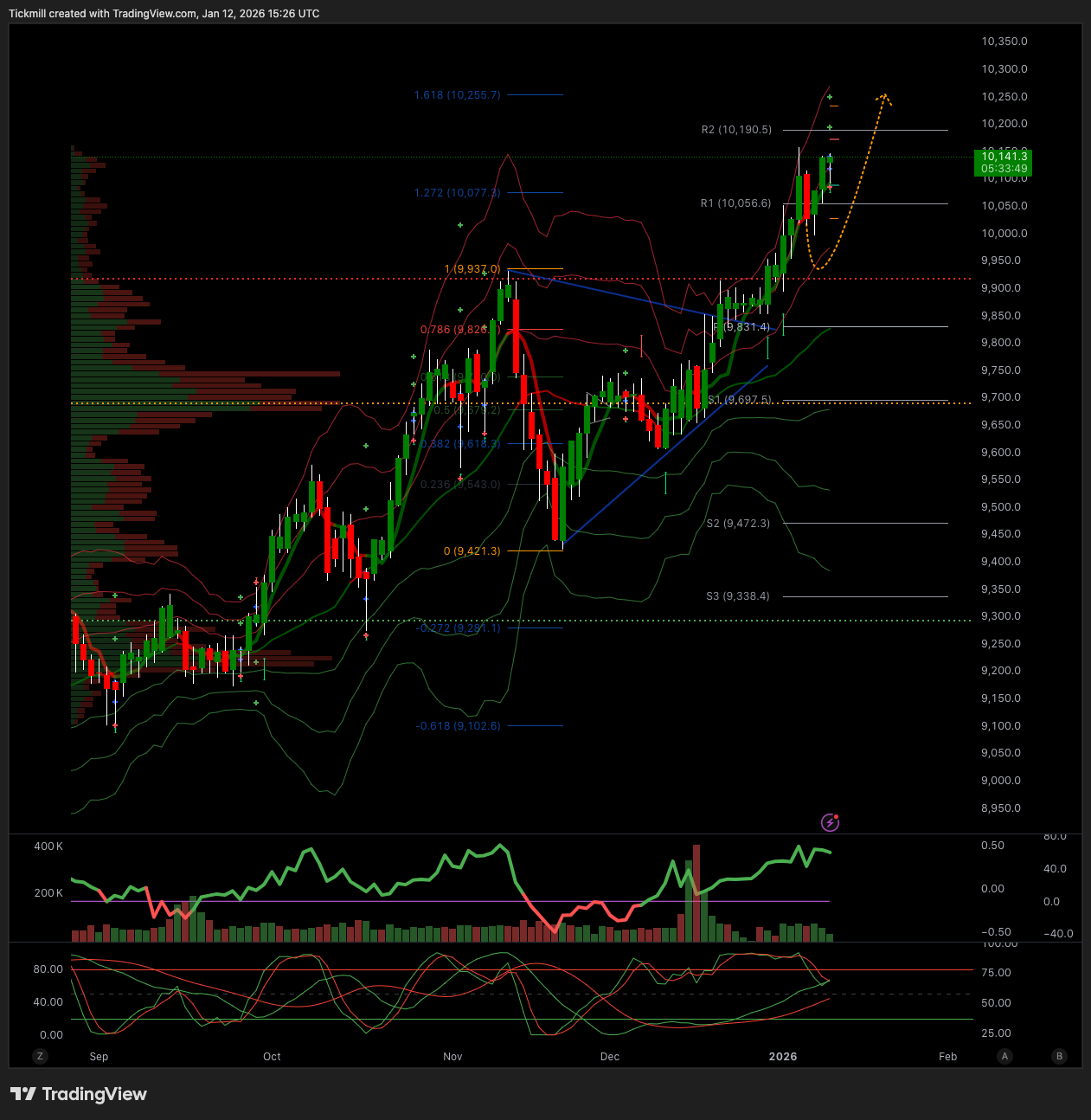The height and width of the screenshot is (1120, 1091).
Task: Click the candle countdown timer 05:33:49
Action: [x=1003, y=168]
